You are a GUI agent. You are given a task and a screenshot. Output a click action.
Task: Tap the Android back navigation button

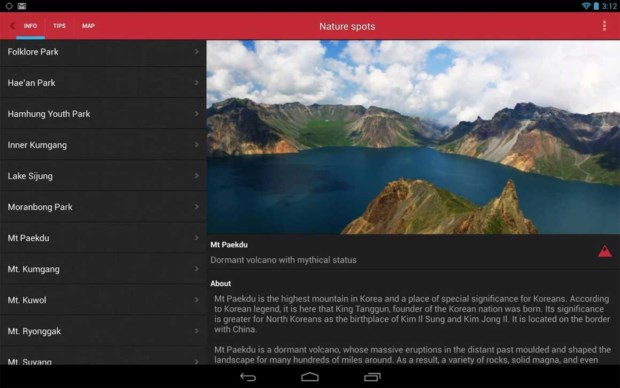[x=248, y=377]
